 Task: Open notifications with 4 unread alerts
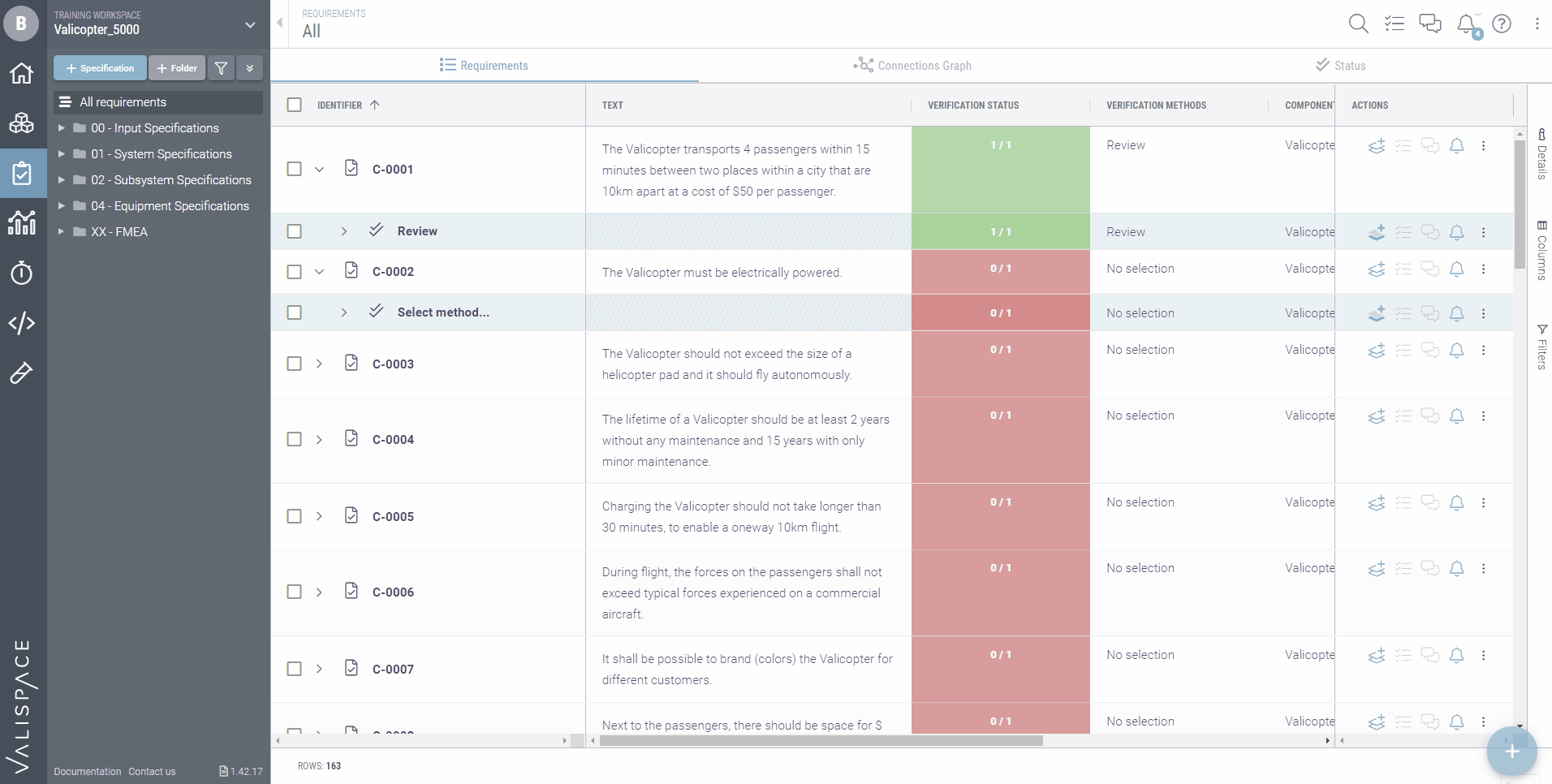tap(1466, 24)
